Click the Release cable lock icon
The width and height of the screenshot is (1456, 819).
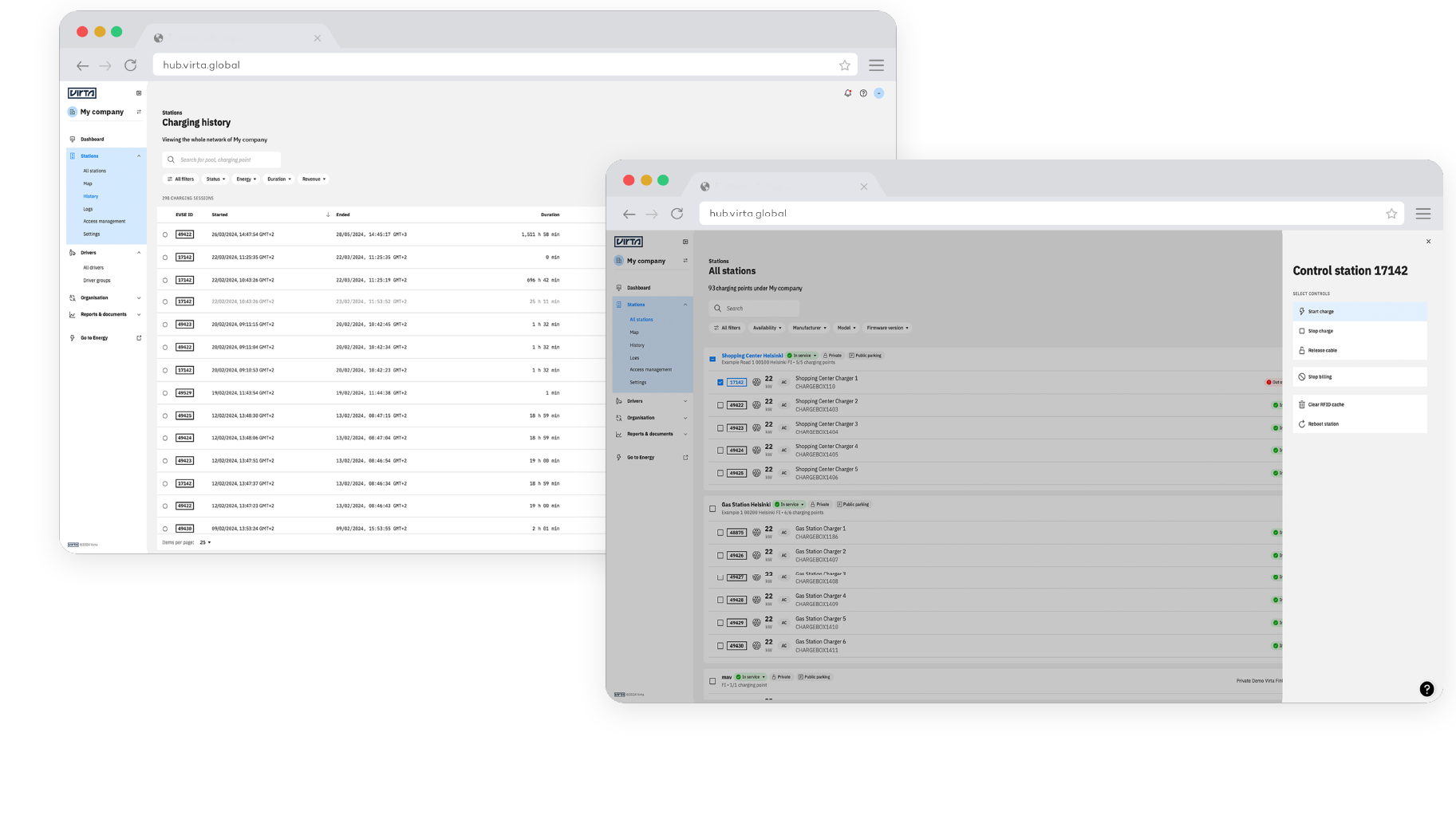1302,351
